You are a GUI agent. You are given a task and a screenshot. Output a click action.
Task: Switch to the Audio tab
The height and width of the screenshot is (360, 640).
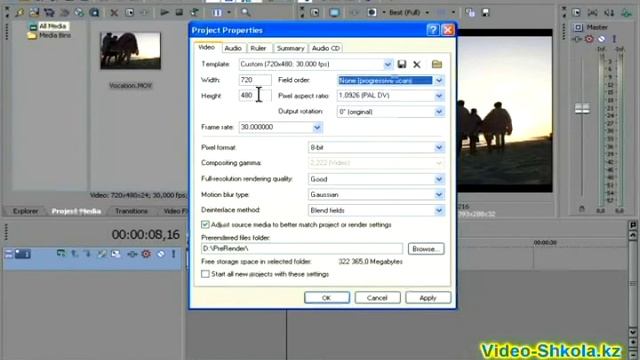[x=233, y=48]
